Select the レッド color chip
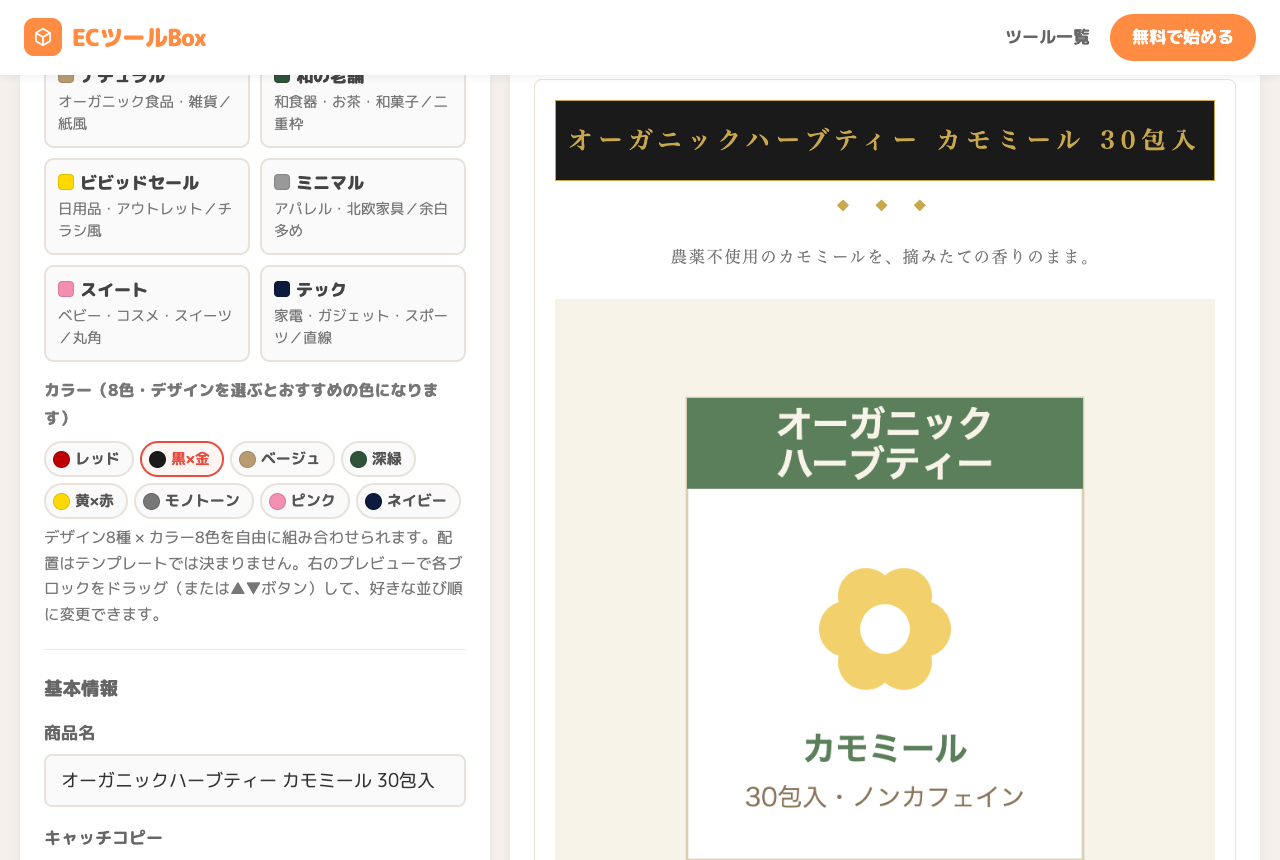The height and width of the screenshot is (860, 1280). (x=89, y=459)
